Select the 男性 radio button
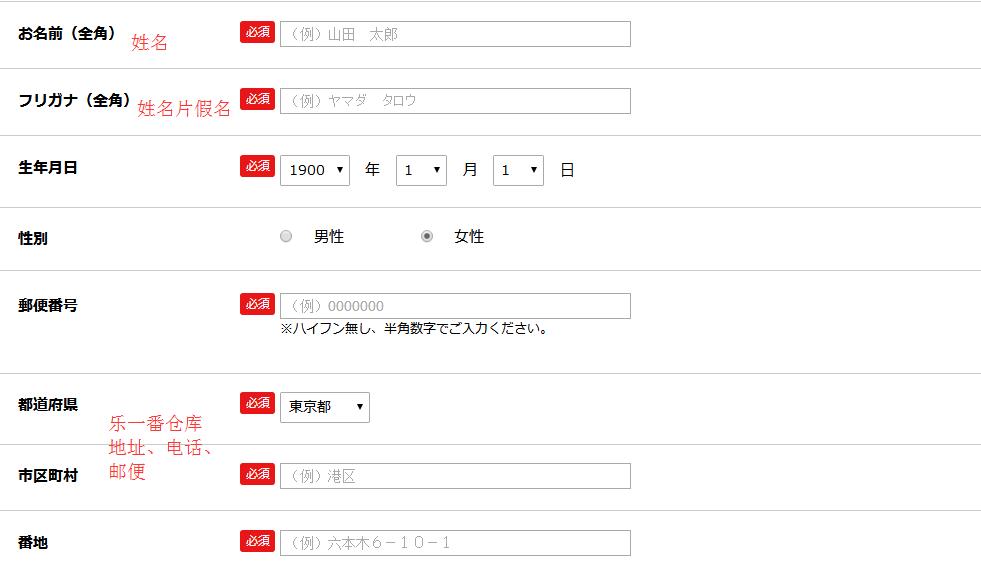Screen dimensions: 981x577 (286, 237)
